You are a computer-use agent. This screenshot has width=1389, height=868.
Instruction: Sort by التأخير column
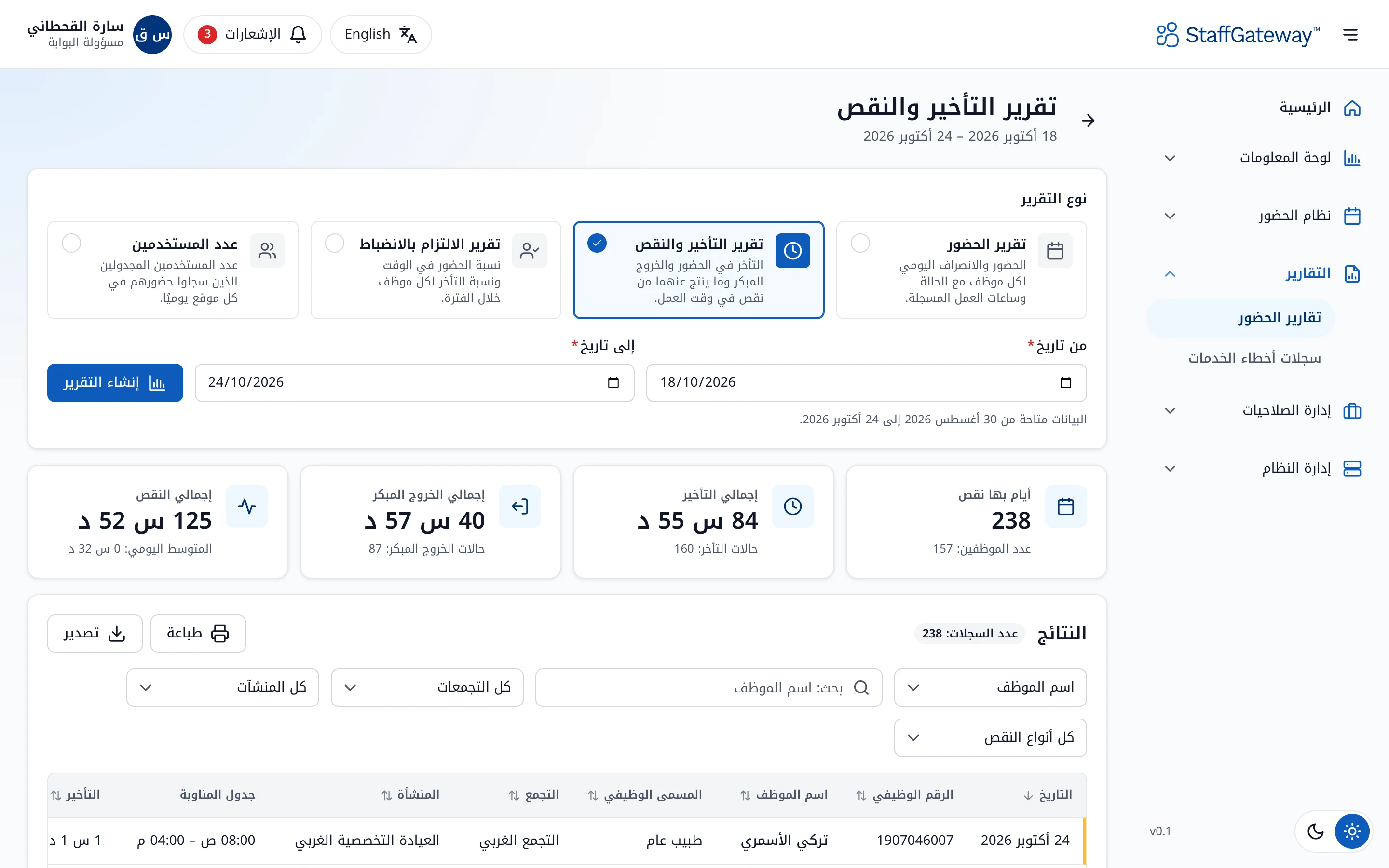75,795
